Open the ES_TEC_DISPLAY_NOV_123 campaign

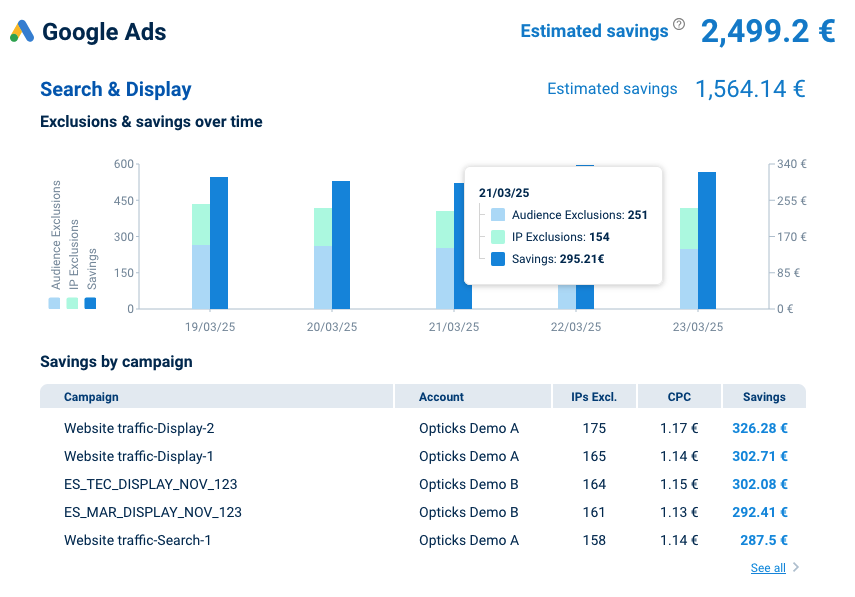point(150,484)
